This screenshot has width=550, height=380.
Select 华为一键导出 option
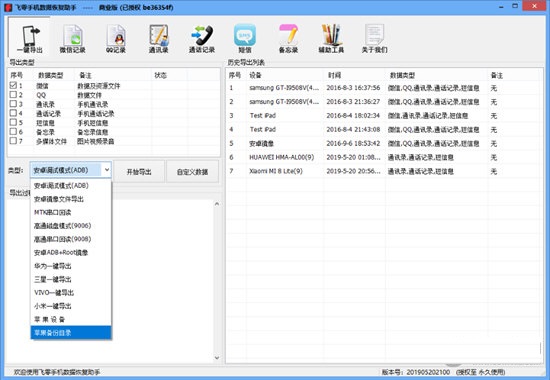pos(71,266)
